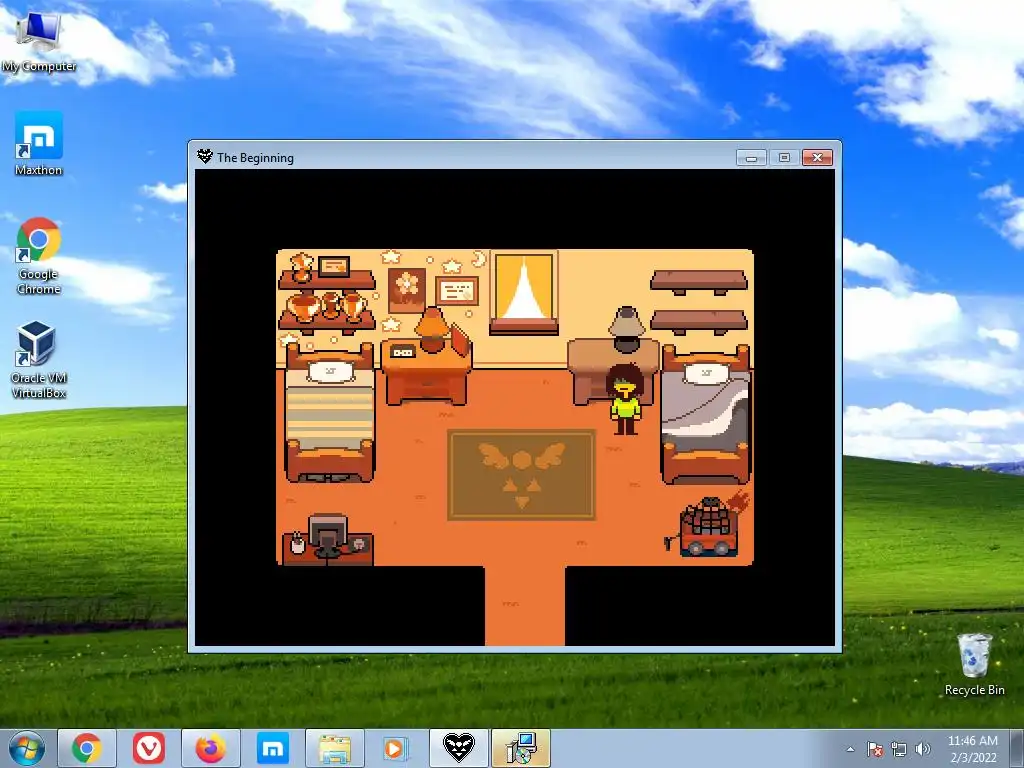Viewport: 1024px width, 768px height.
Task: Select the heart-logo game taskbar button
Action: click(x=458, y=748)
